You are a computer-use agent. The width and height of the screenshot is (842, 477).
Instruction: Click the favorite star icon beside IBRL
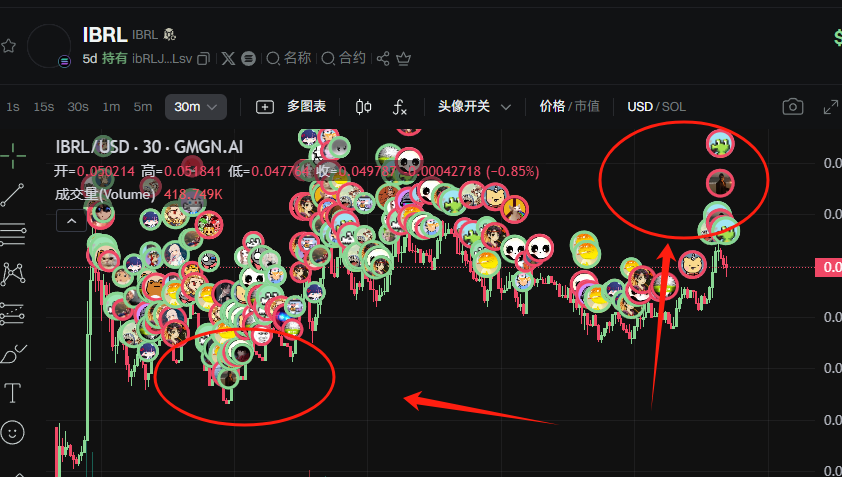(8, 46)
